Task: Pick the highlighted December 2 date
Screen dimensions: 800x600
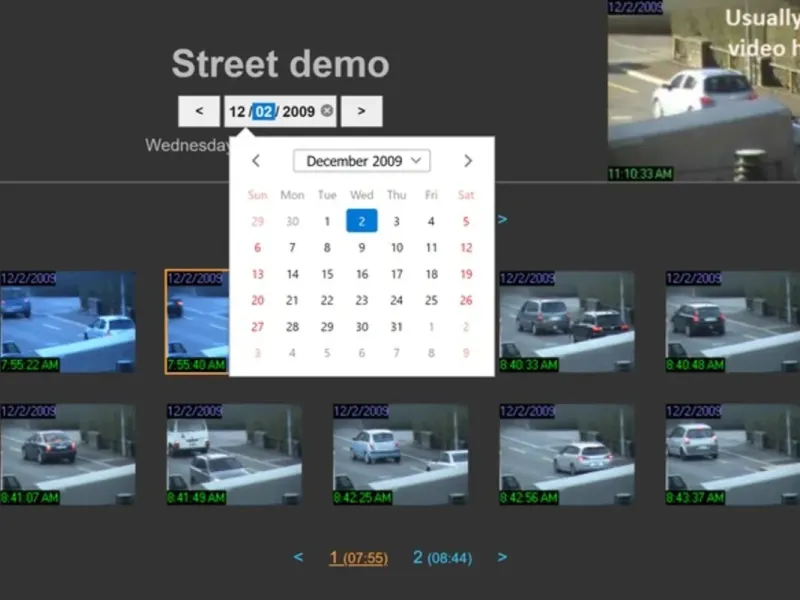Action: pyautogui.click(x=362, y=221)
